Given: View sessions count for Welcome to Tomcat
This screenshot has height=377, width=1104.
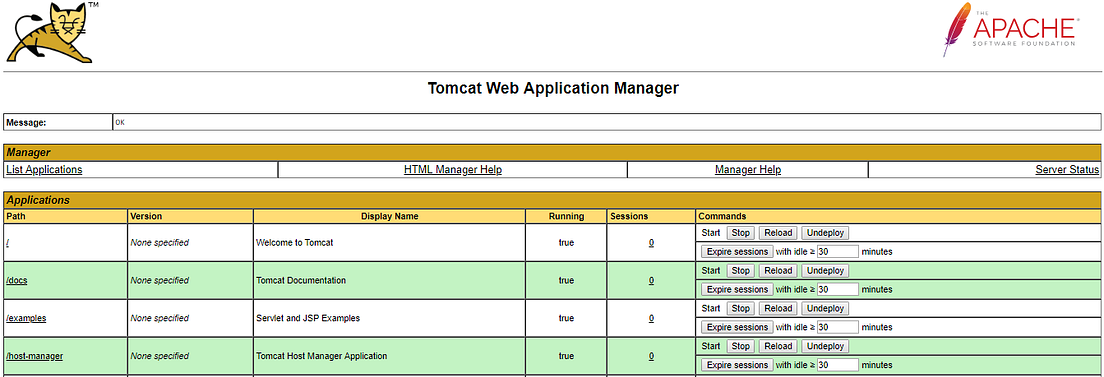Looking at the screenshot, I should point(651,242).
